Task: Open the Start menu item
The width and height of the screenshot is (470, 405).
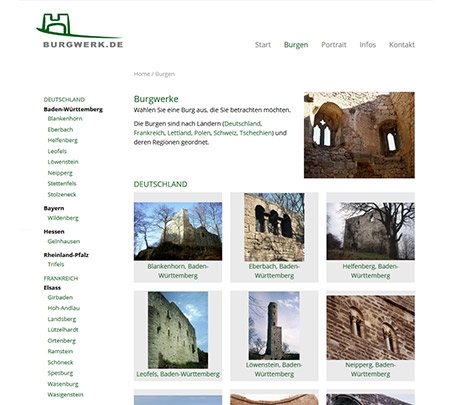Action: [263, 45]
